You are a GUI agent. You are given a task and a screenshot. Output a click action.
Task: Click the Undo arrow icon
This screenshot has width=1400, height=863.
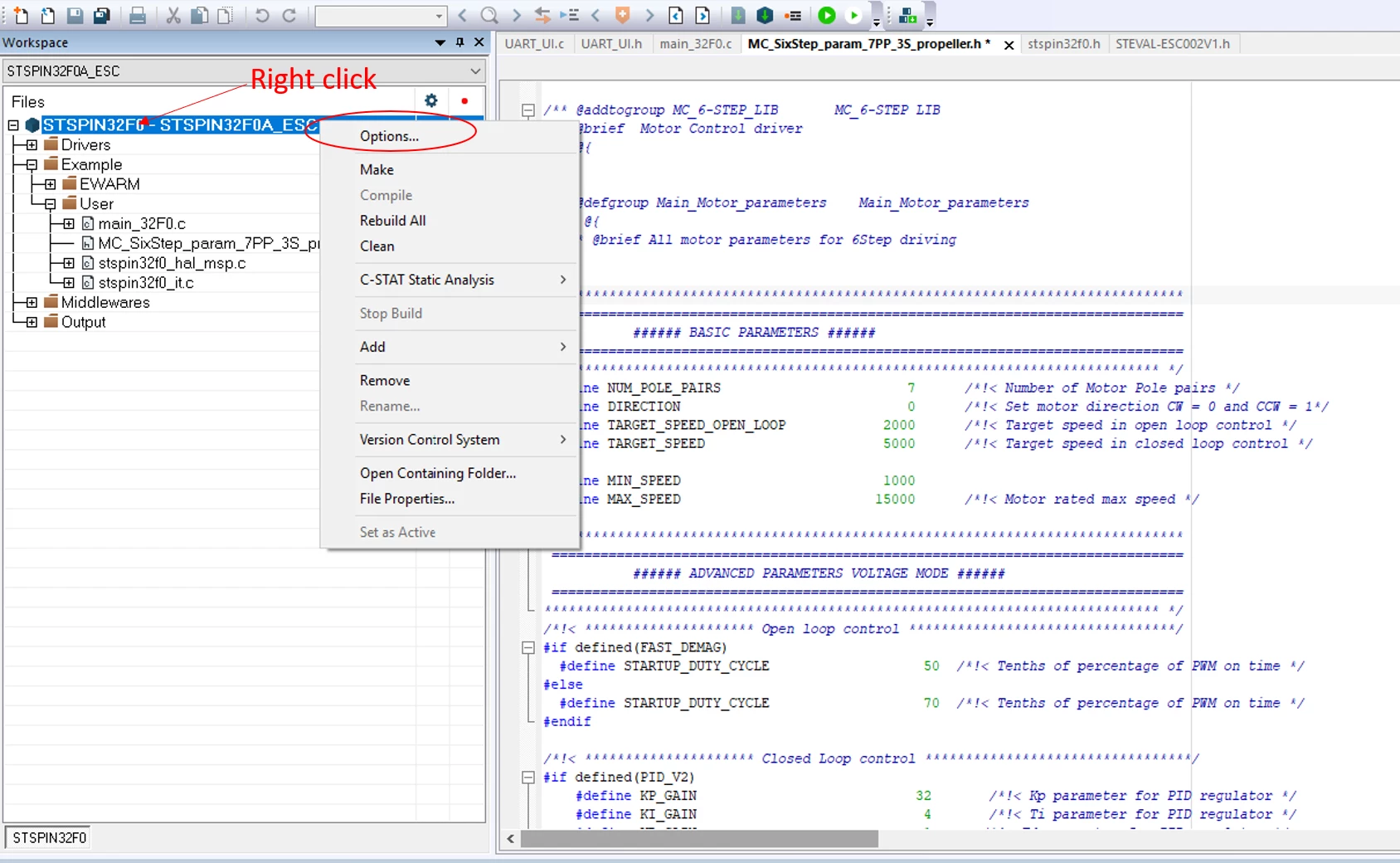(262, 15)
